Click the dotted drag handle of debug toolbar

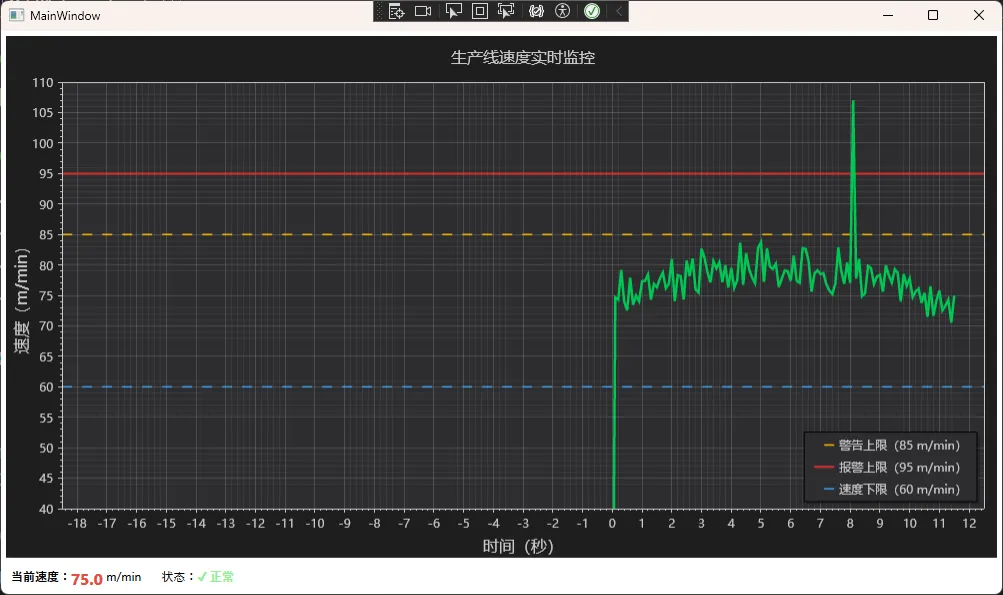pos(379,11)
